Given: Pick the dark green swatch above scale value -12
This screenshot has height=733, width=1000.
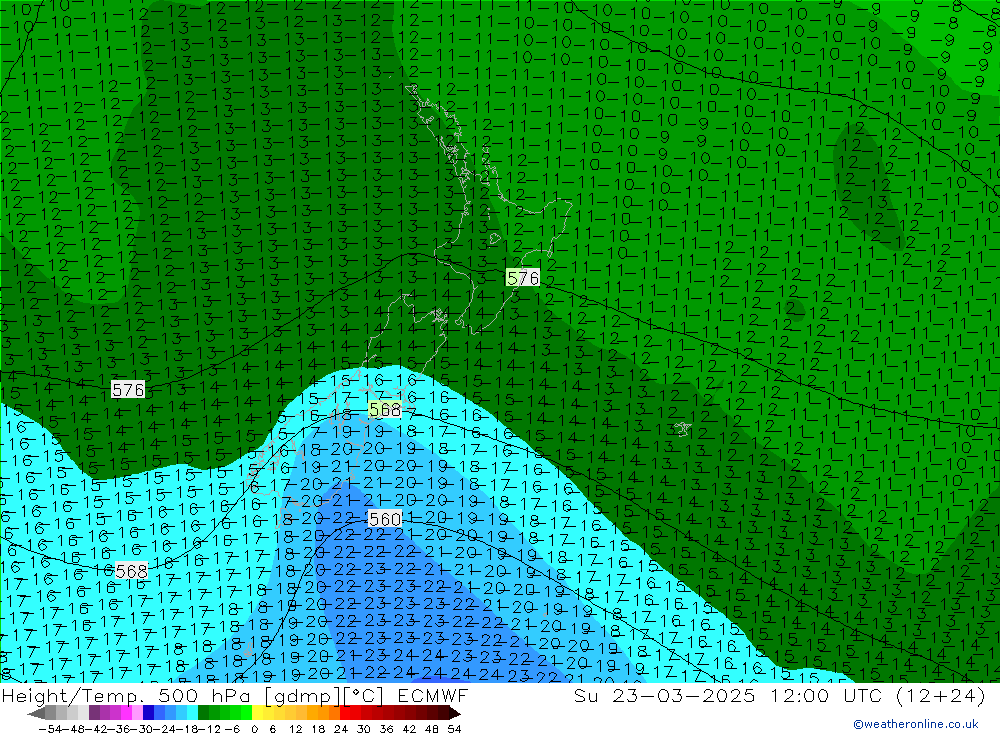Looking at the screenshot, I should [203, 713].
